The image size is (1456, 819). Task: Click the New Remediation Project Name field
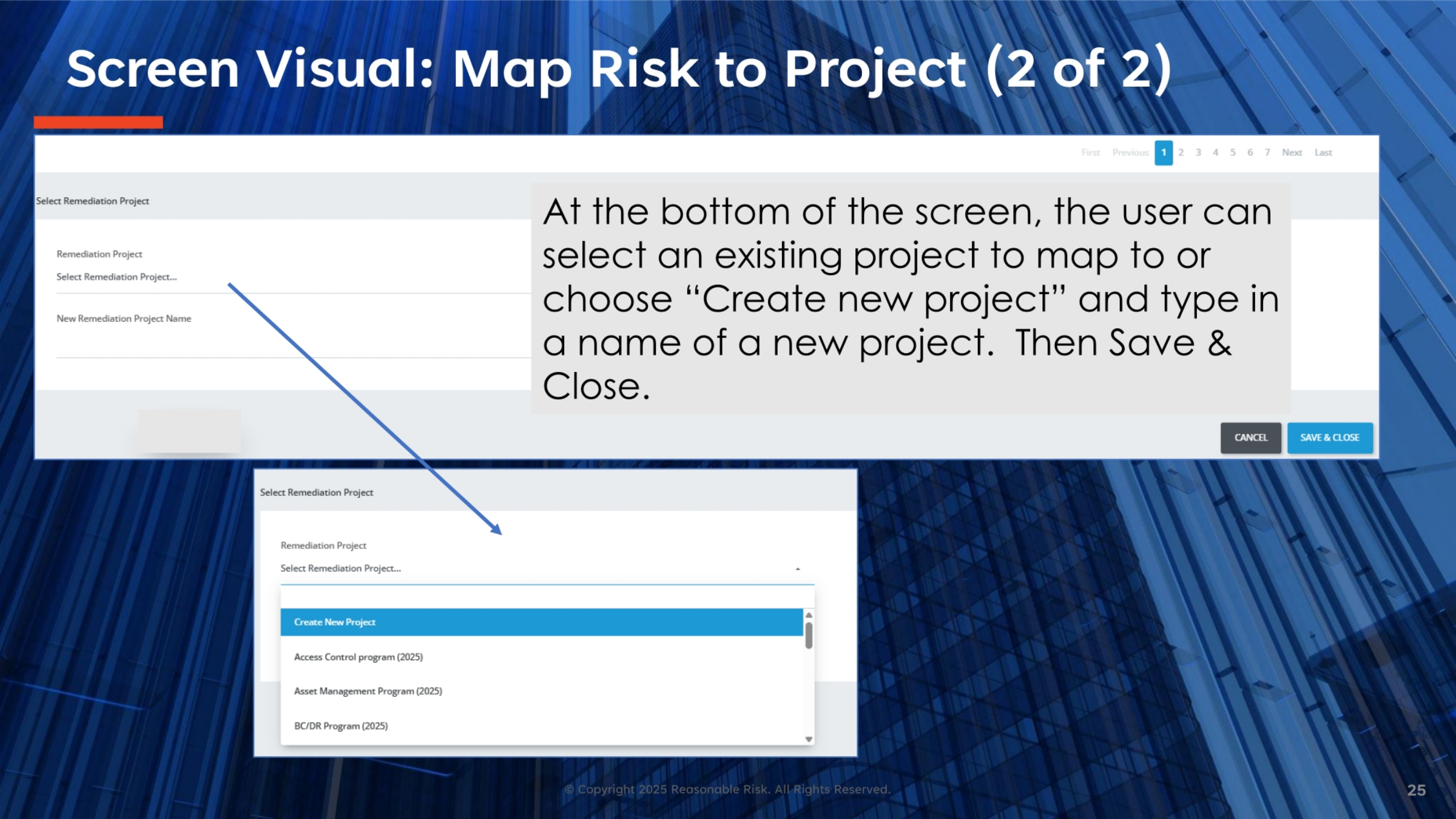(294, 343)
